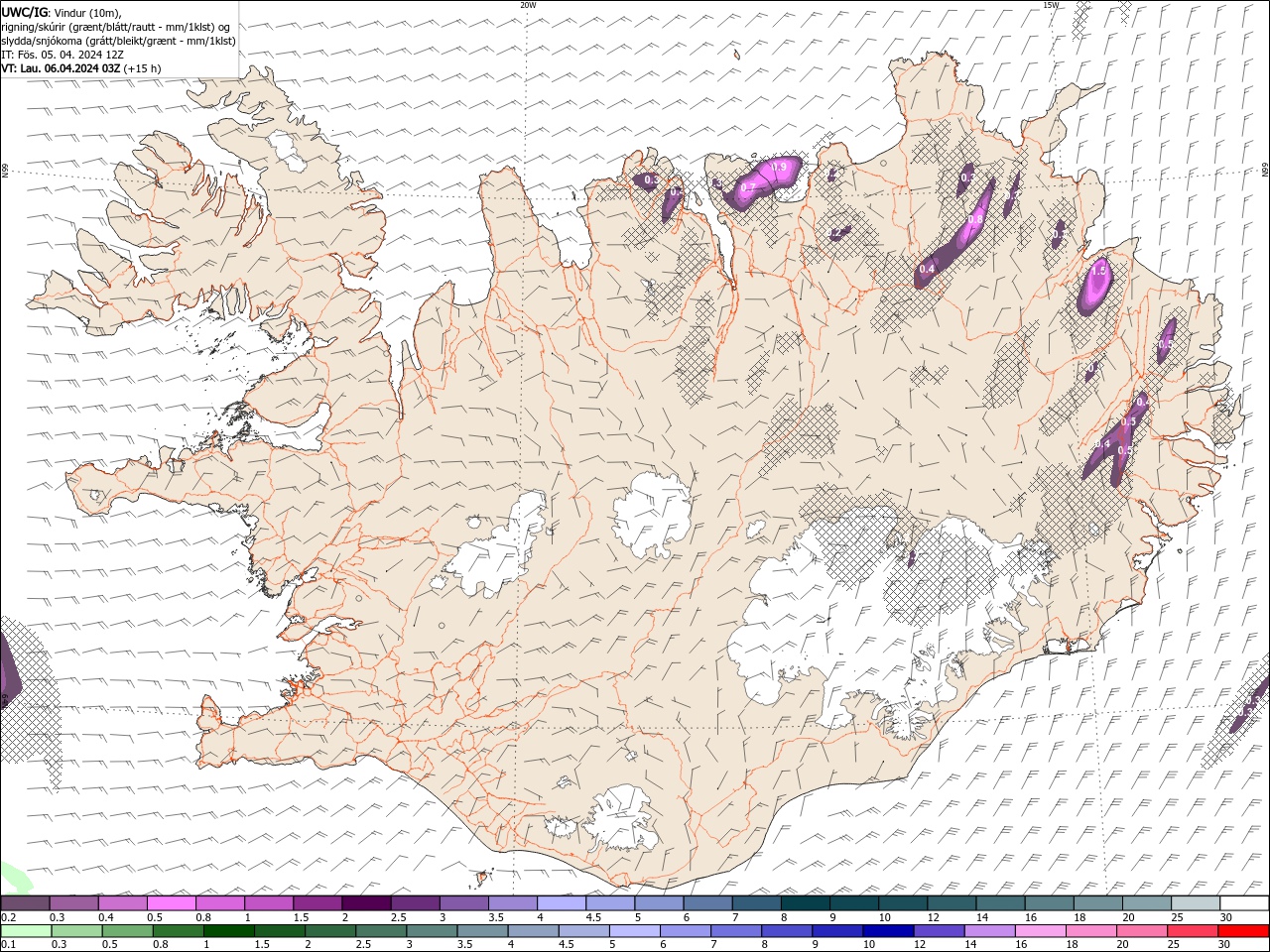The height and width of the screenshot is (952, 1270).
Task: Click the 0.7 snowfall value beside 1.9
Action: click(748, 187)
